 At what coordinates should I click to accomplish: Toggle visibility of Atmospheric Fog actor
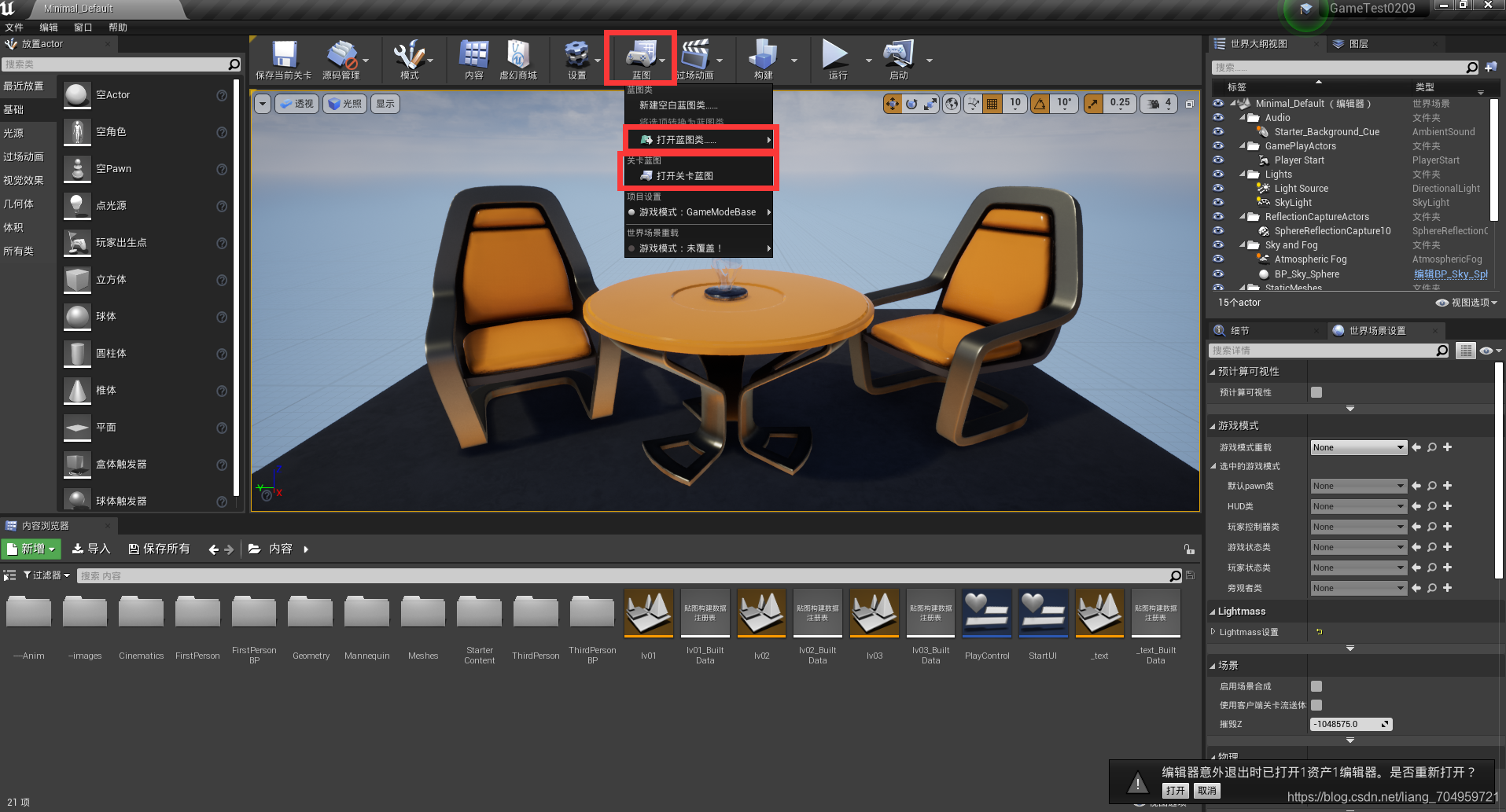(x=1218, y=259)
